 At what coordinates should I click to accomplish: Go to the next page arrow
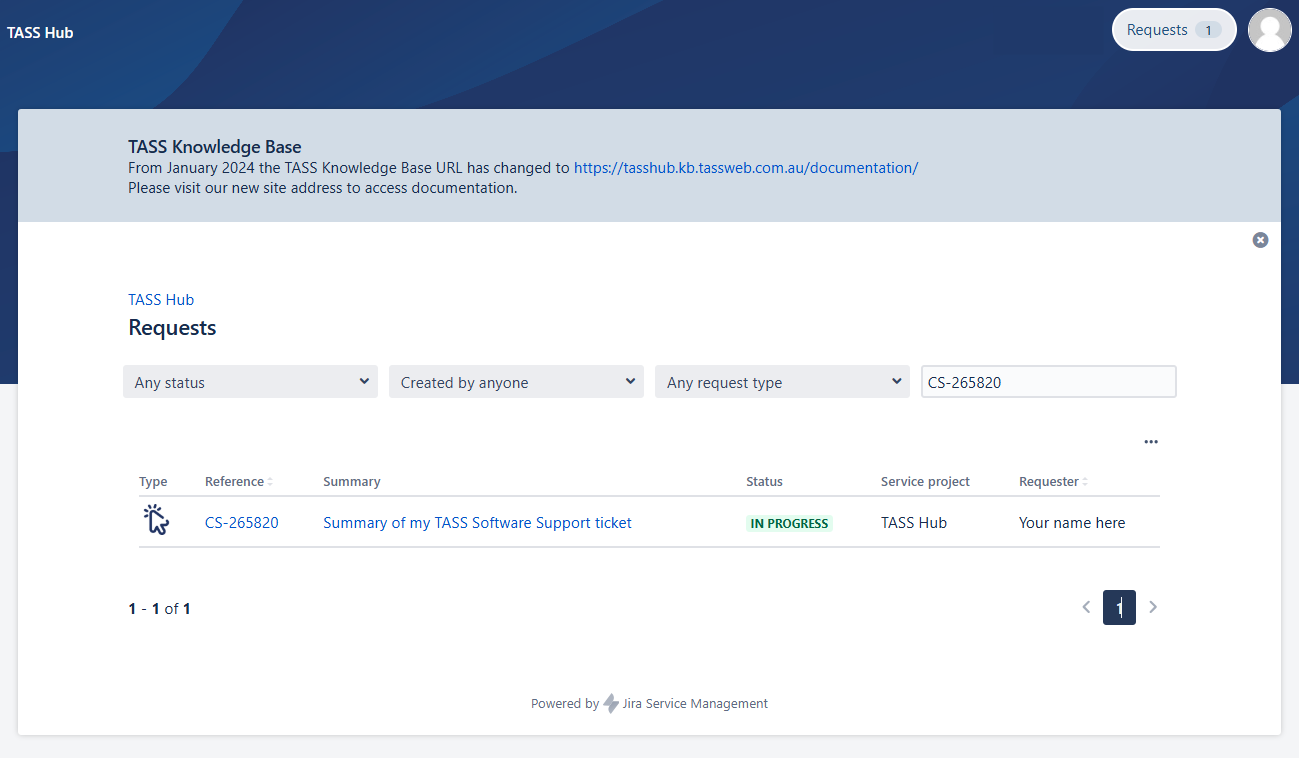(1153, 607)
